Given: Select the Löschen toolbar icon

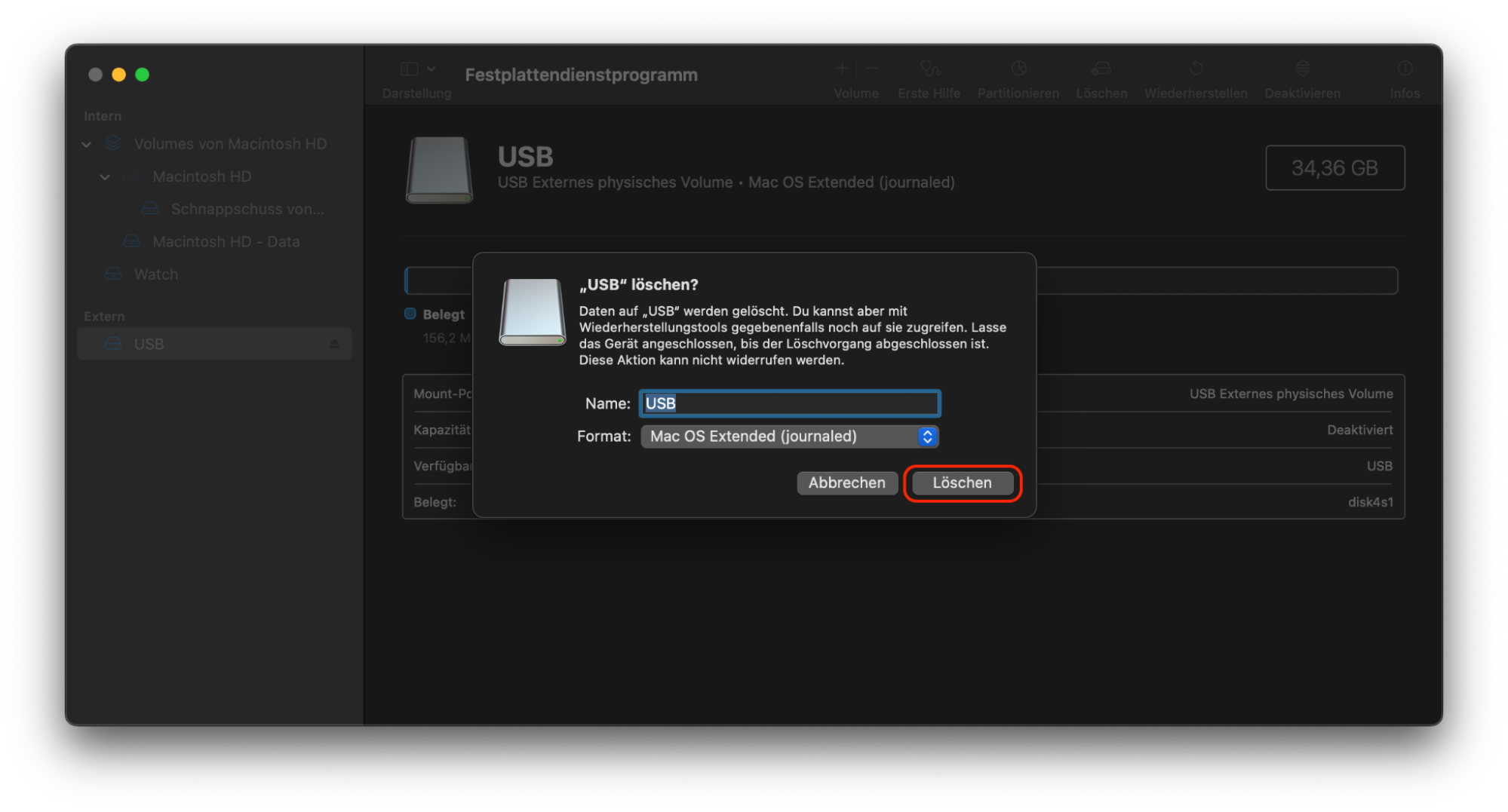Looking at the screenshot, I should (x=1101, y=75).
